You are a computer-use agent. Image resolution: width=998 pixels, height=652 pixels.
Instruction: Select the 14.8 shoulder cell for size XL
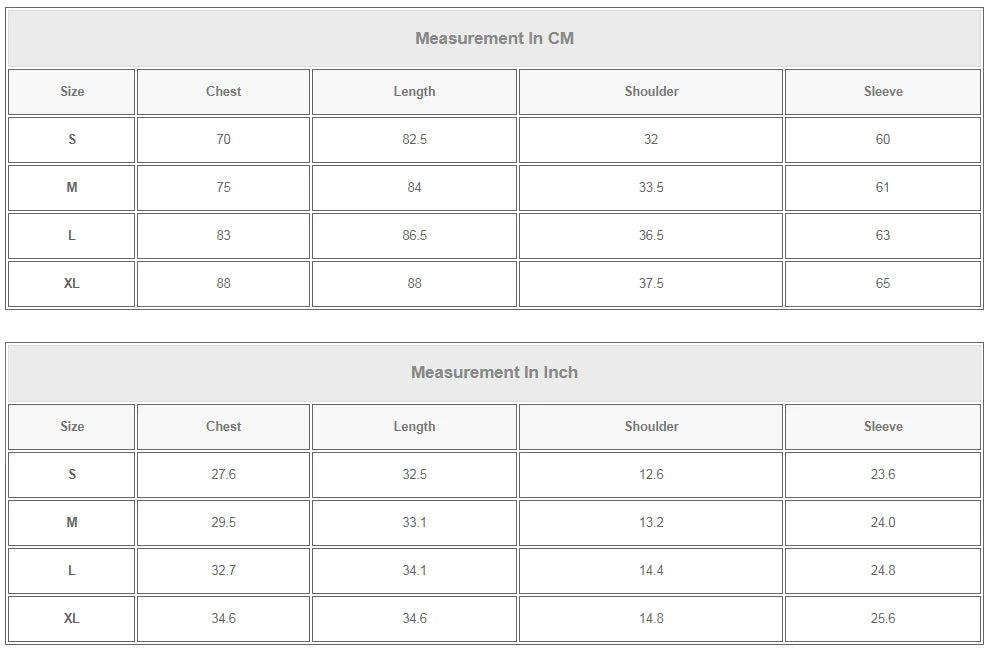651,619
